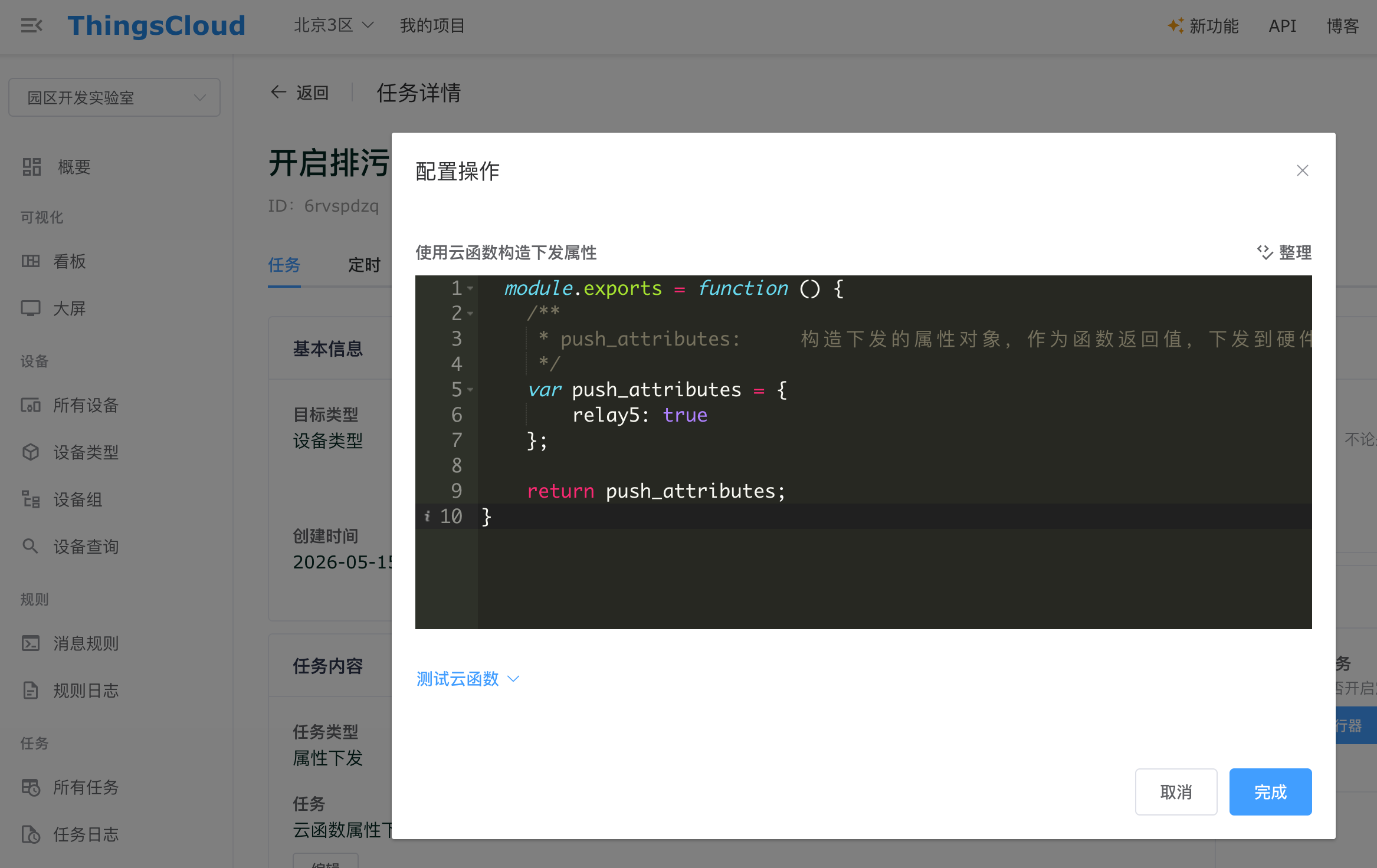Click the 'var push_attributes = {' line
This screenshot has height=868, width=1377.
(657, 390)
